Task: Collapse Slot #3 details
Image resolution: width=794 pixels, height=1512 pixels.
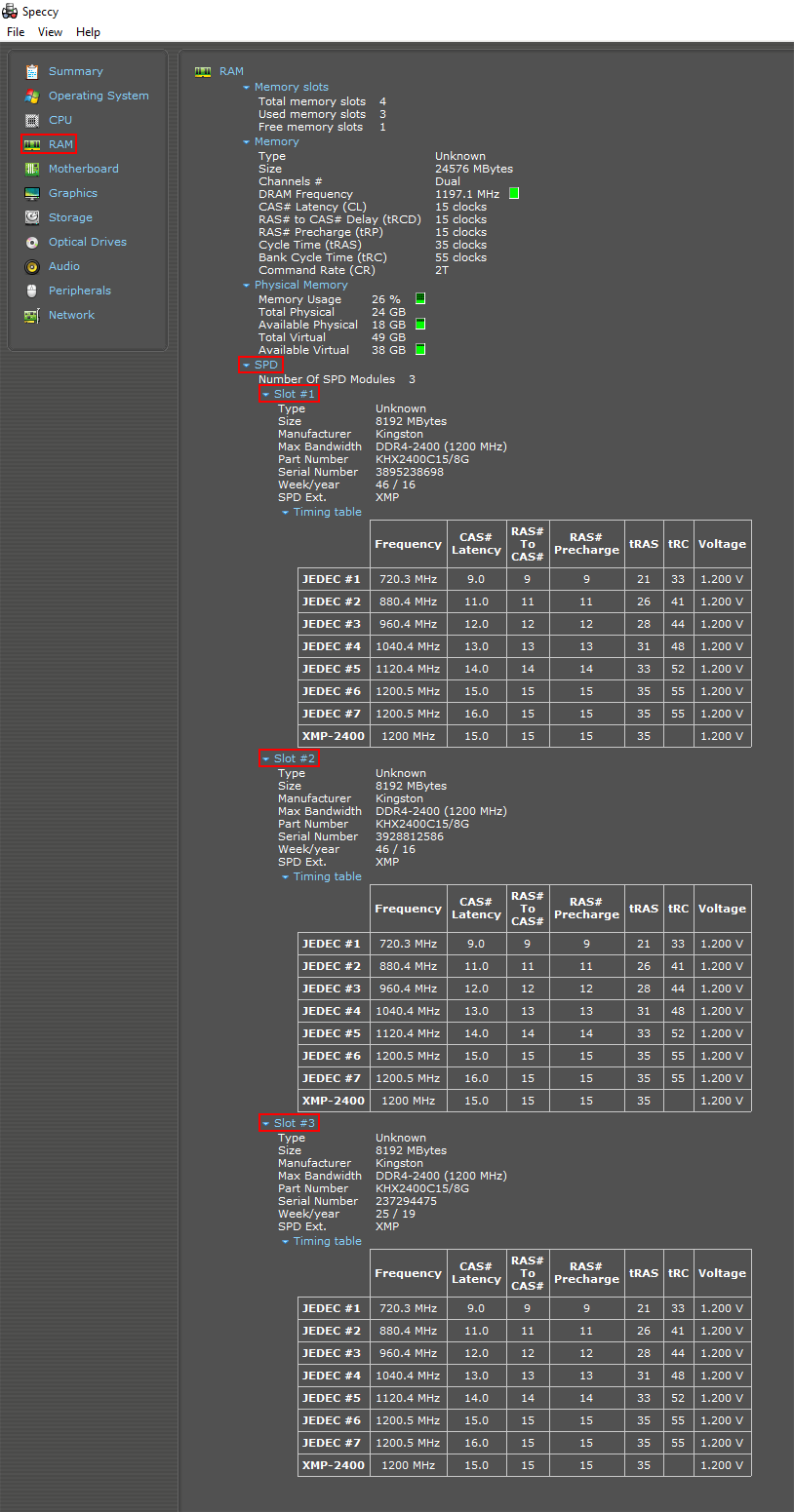Action: (266, 1124)
